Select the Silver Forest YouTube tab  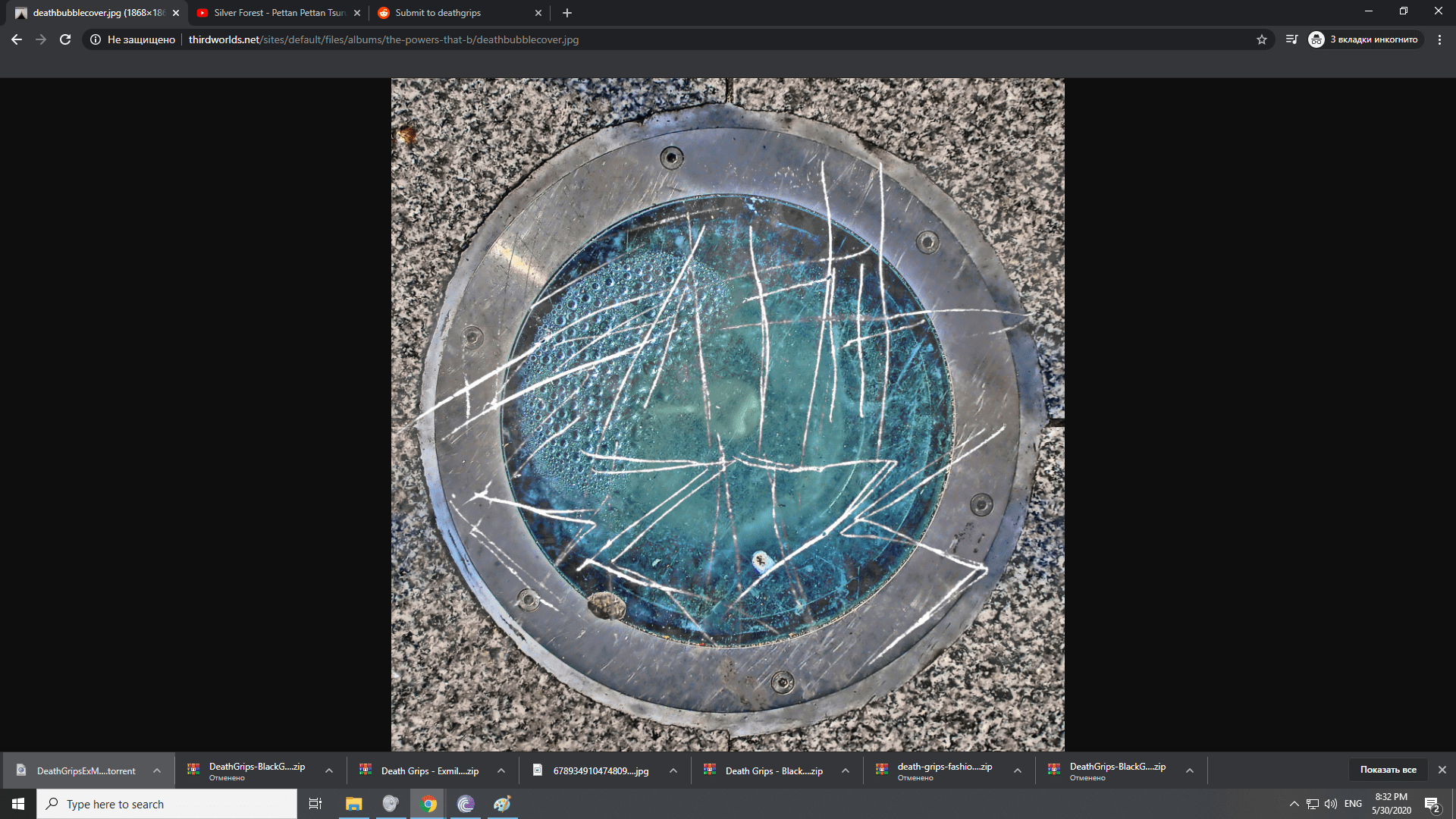[273, 12]
